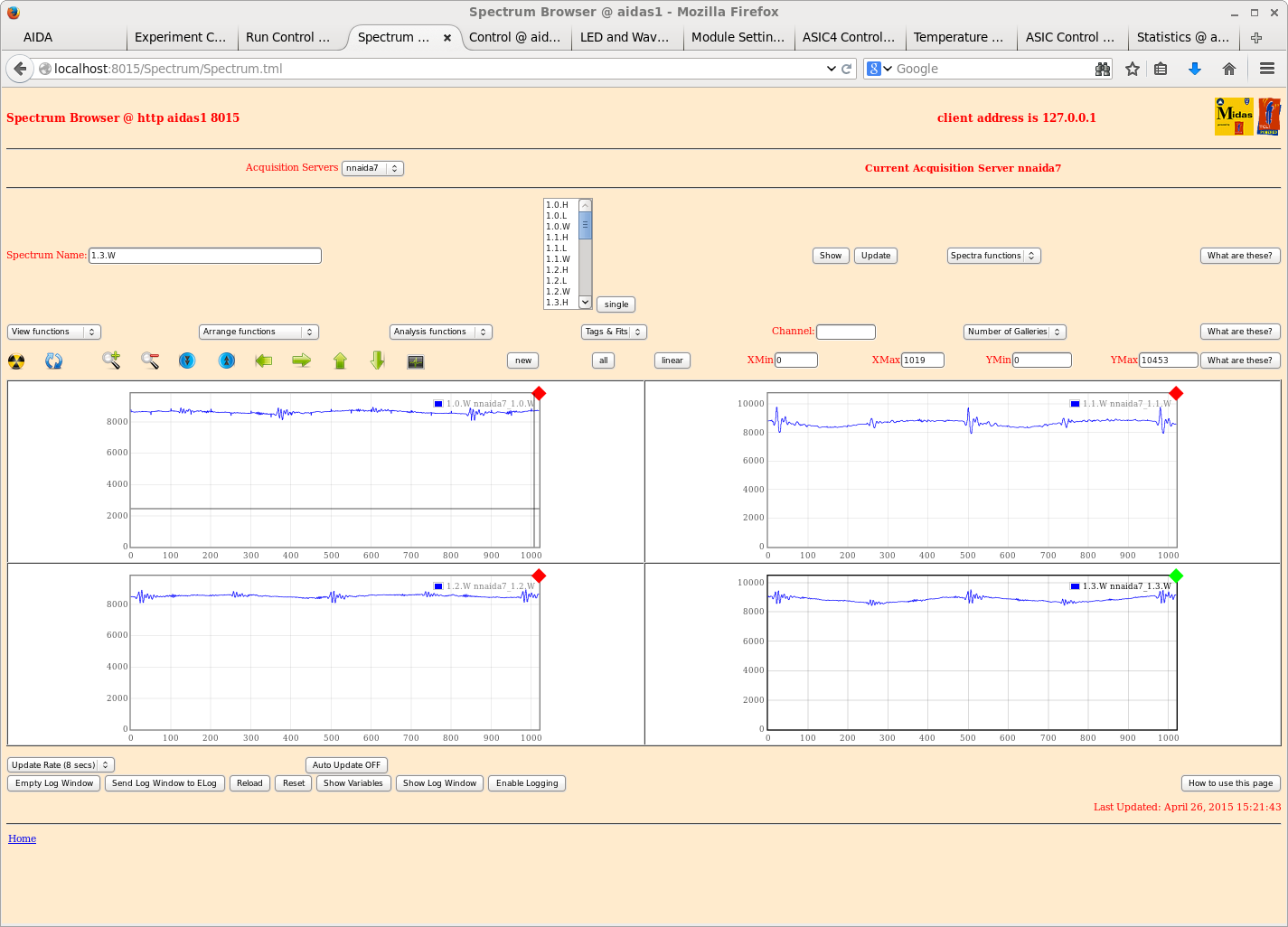Click the red marker on 1.0.W graph
Screen dimensions: 1288x927
[540, 393]
